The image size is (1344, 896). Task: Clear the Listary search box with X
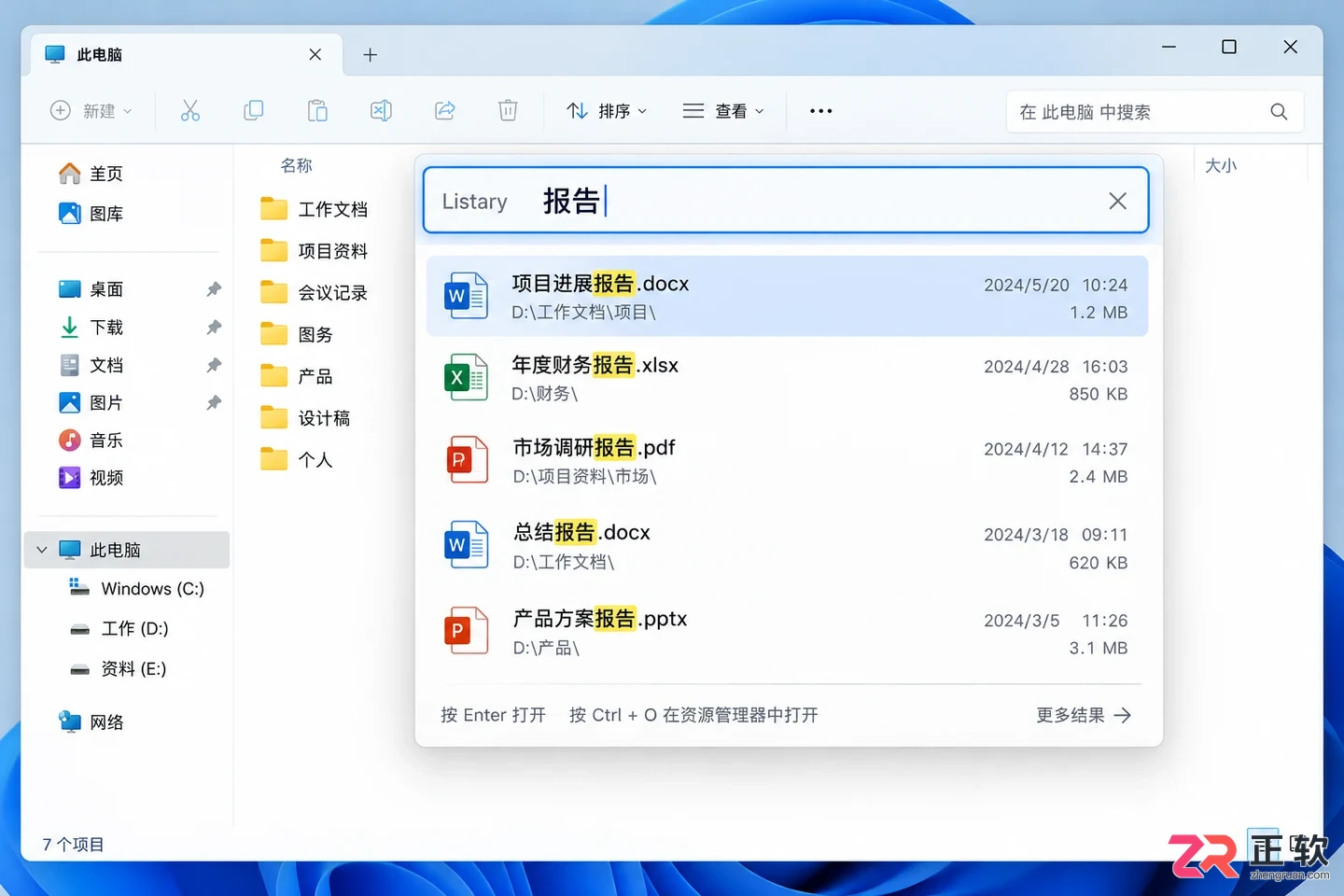[1117, 201]
